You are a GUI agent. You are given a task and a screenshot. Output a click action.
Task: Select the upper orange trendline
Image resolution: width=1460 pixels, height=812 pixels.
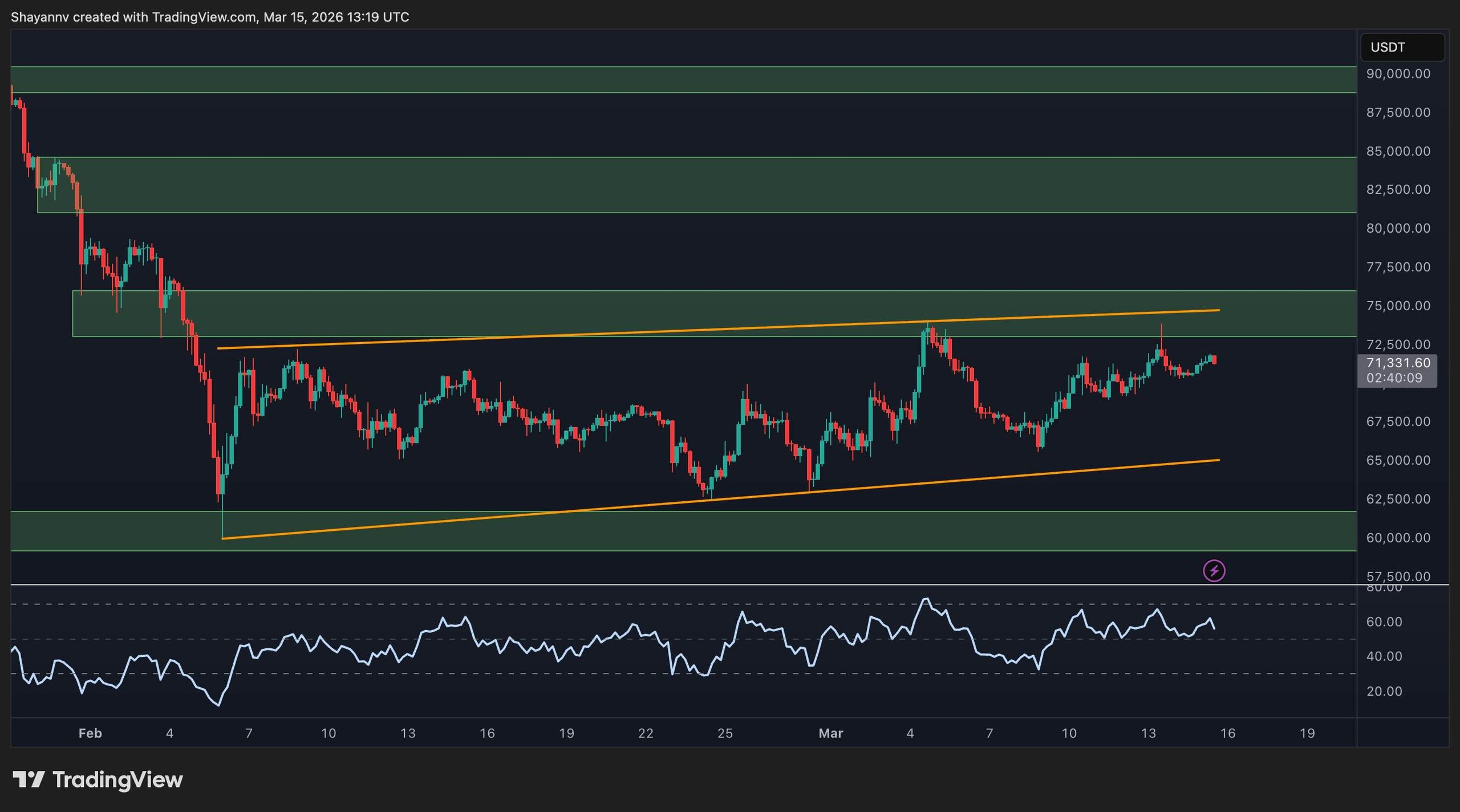tap(684, 330)
